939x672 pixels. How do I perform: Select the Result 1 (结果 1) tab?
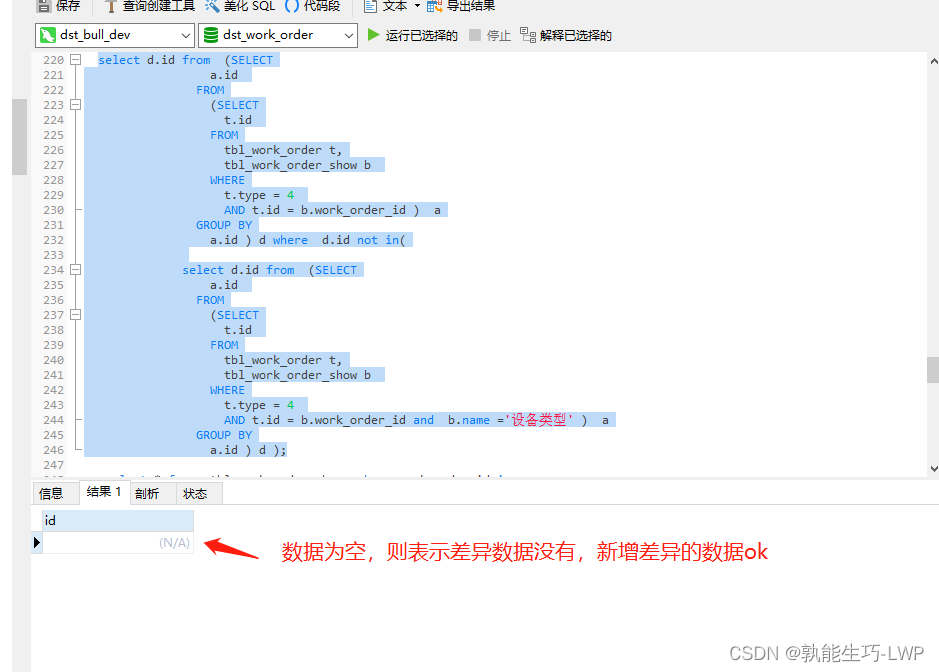click(x=104, y=492)
